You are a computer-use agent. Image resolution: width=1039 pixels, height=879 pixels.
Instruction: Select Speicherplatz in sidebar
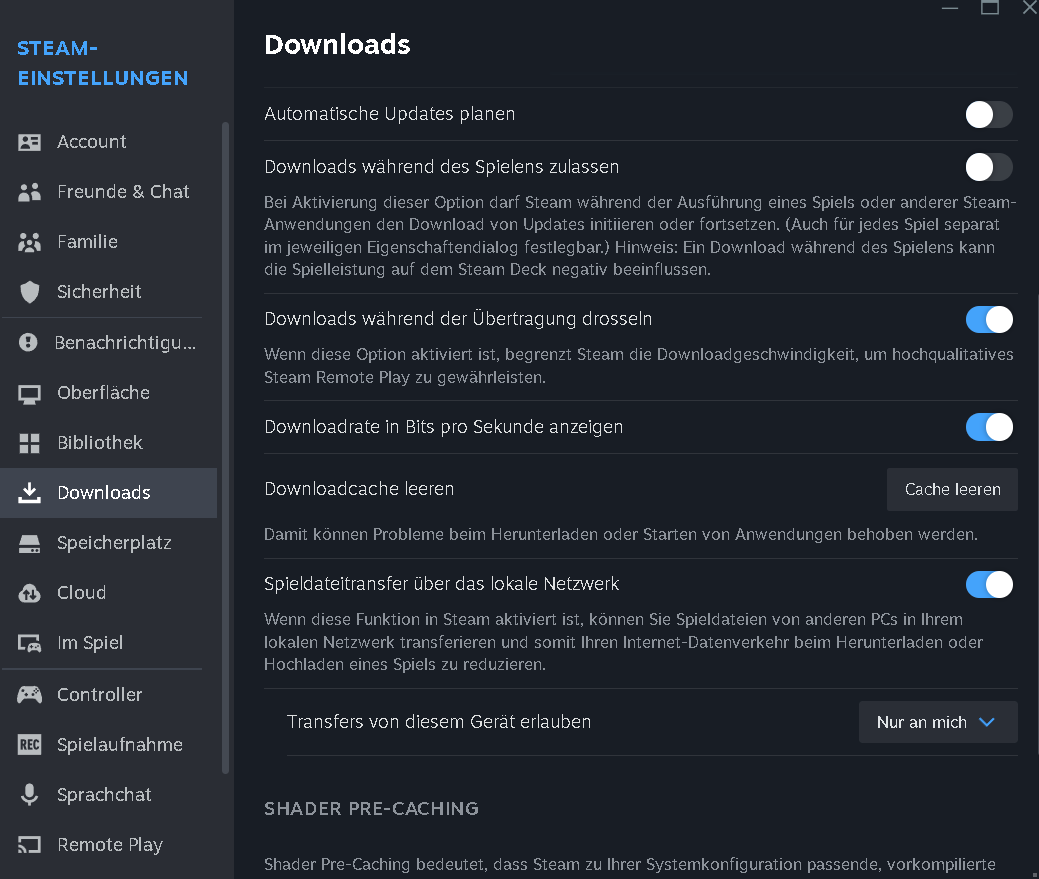click(x=114, y=543)
